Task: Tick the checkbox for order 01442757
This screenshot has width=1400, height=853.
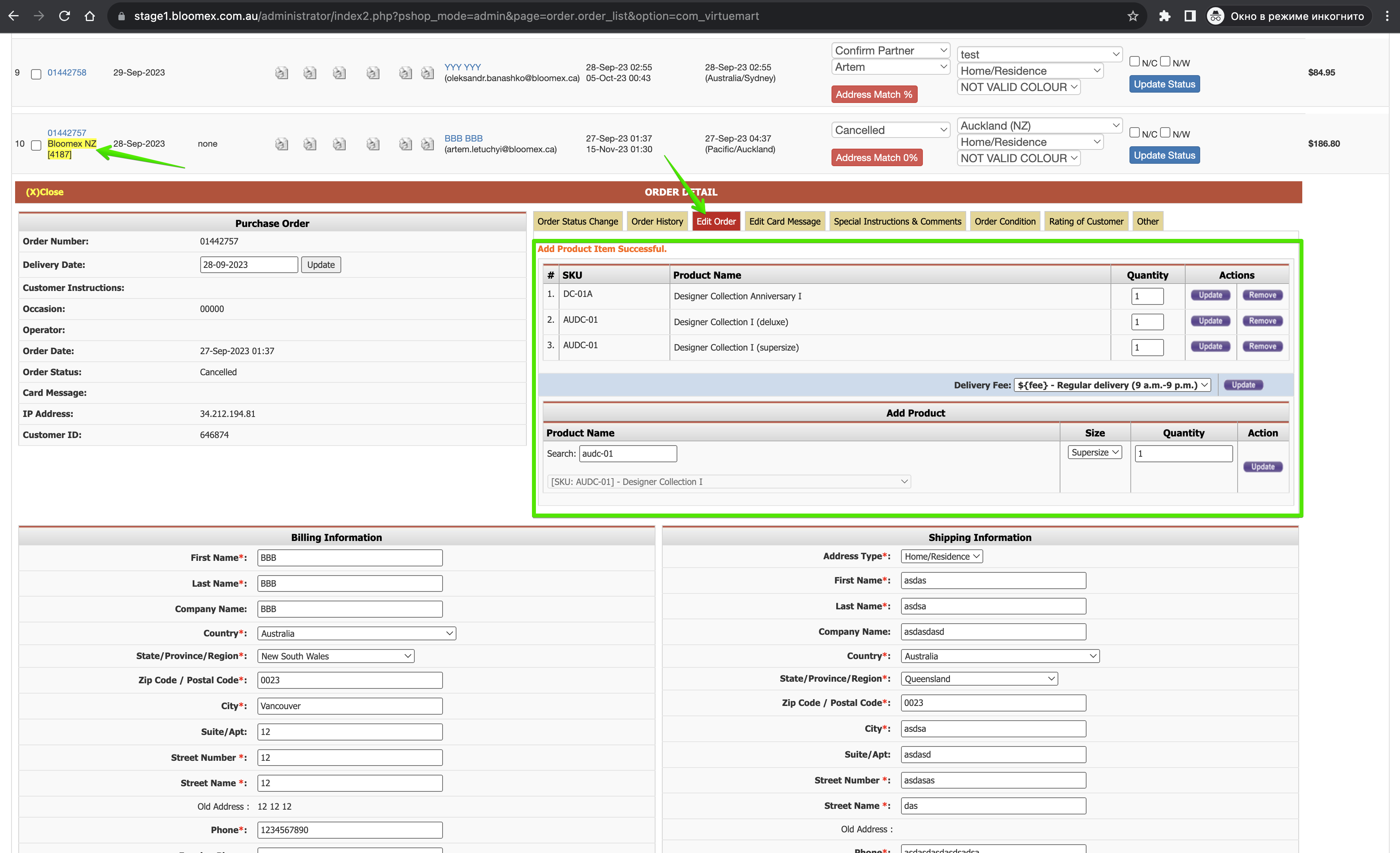Action: tap(36, 145)
